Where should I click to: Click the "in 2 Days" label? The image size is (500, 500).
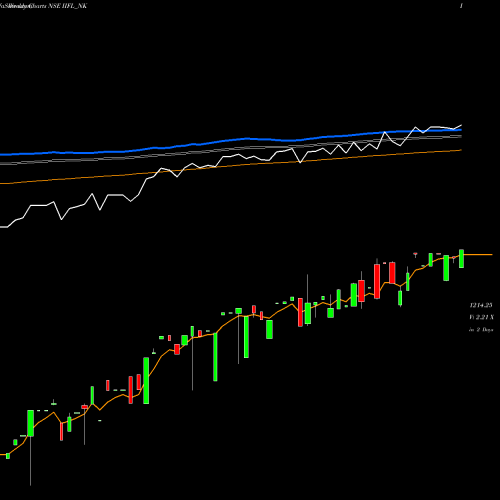click(481, 330)
